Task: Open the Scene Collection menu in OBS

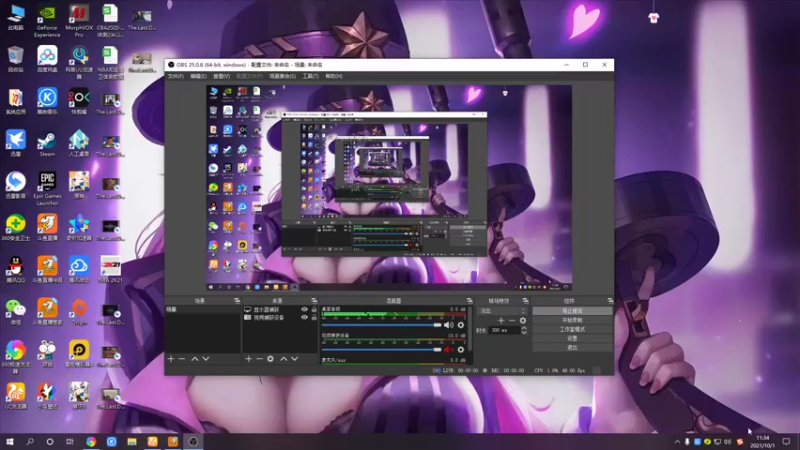Action: coord(282,76)
